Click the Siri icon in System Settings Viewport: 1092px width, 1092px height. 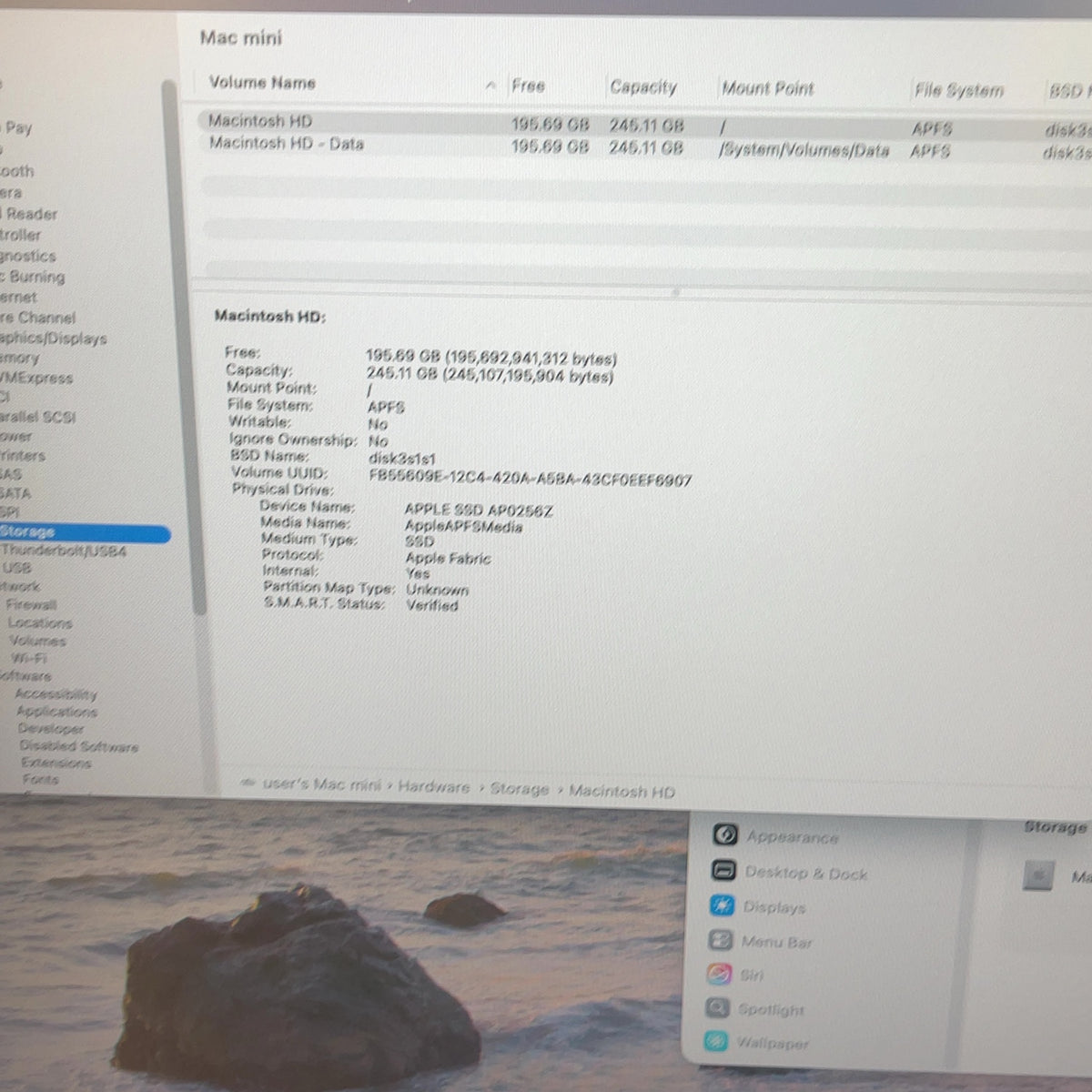coord(720,975)
